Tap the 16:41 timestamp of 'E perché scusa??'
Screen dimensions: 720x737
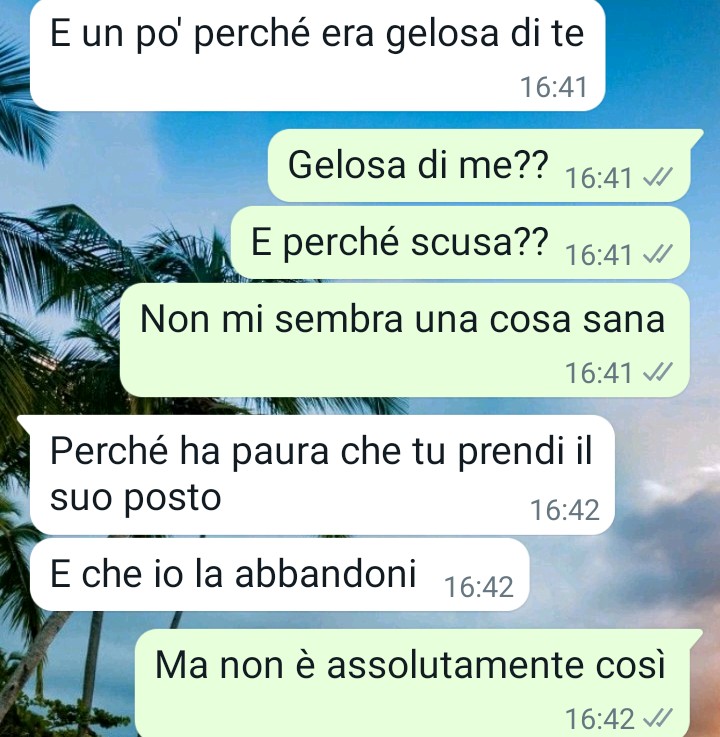[x=599, y=255]
